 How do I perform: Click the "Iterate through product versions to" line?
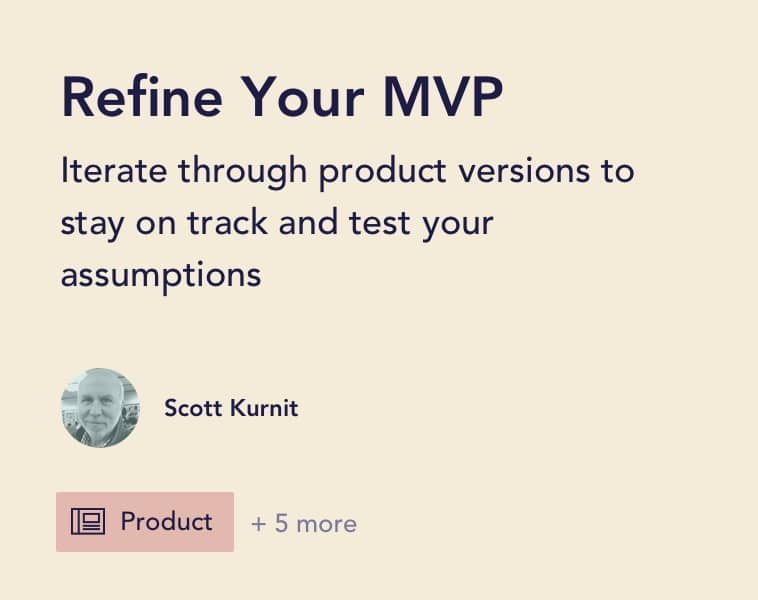tap(347, 171)
